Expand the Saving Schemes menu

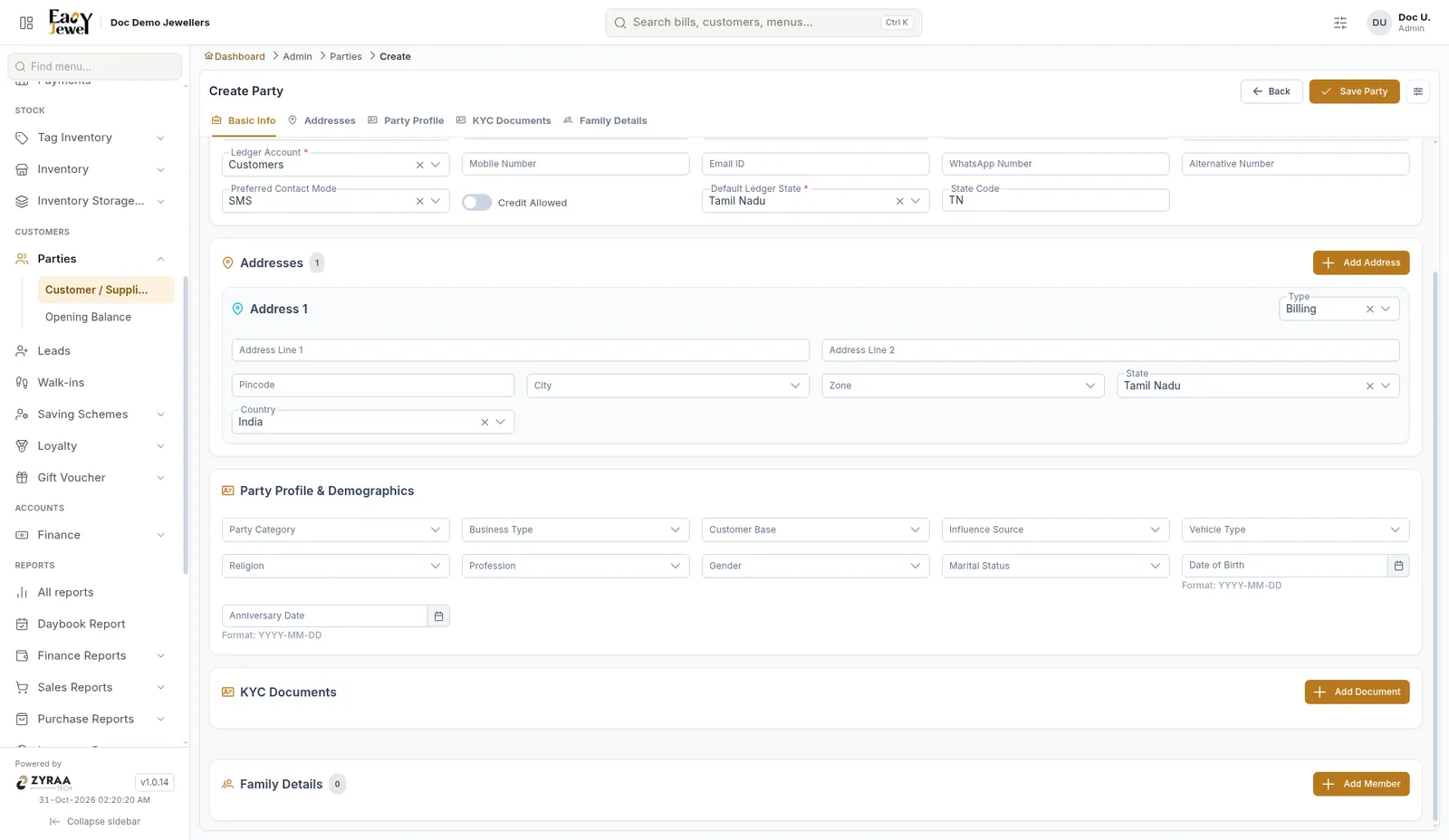91,415
